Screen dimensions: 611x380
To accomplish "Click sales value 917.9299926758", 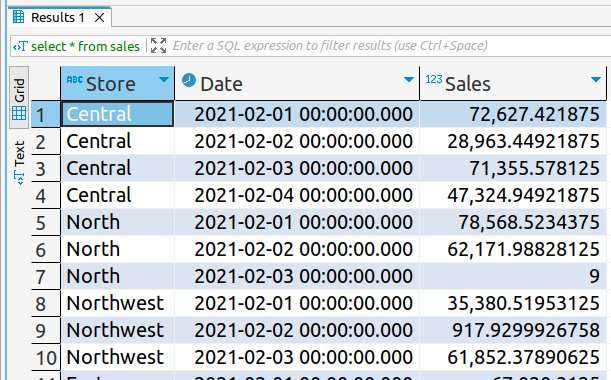I will 513,331.
